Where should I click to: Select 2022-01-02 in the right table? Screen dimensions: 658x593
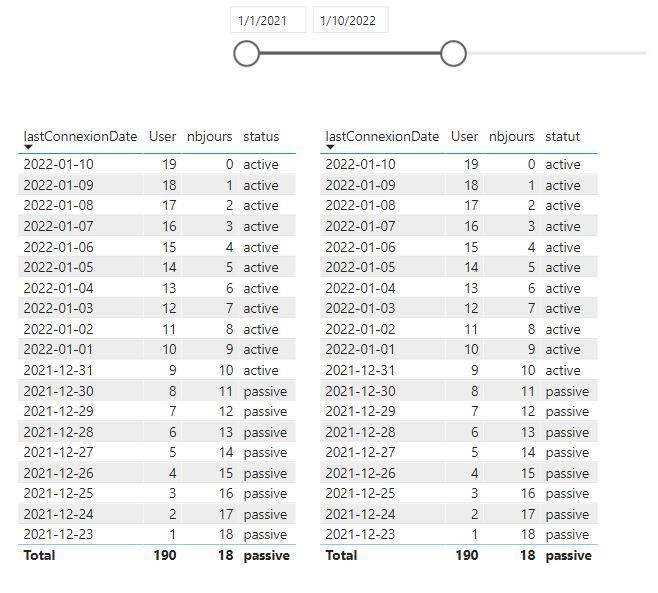360,329
